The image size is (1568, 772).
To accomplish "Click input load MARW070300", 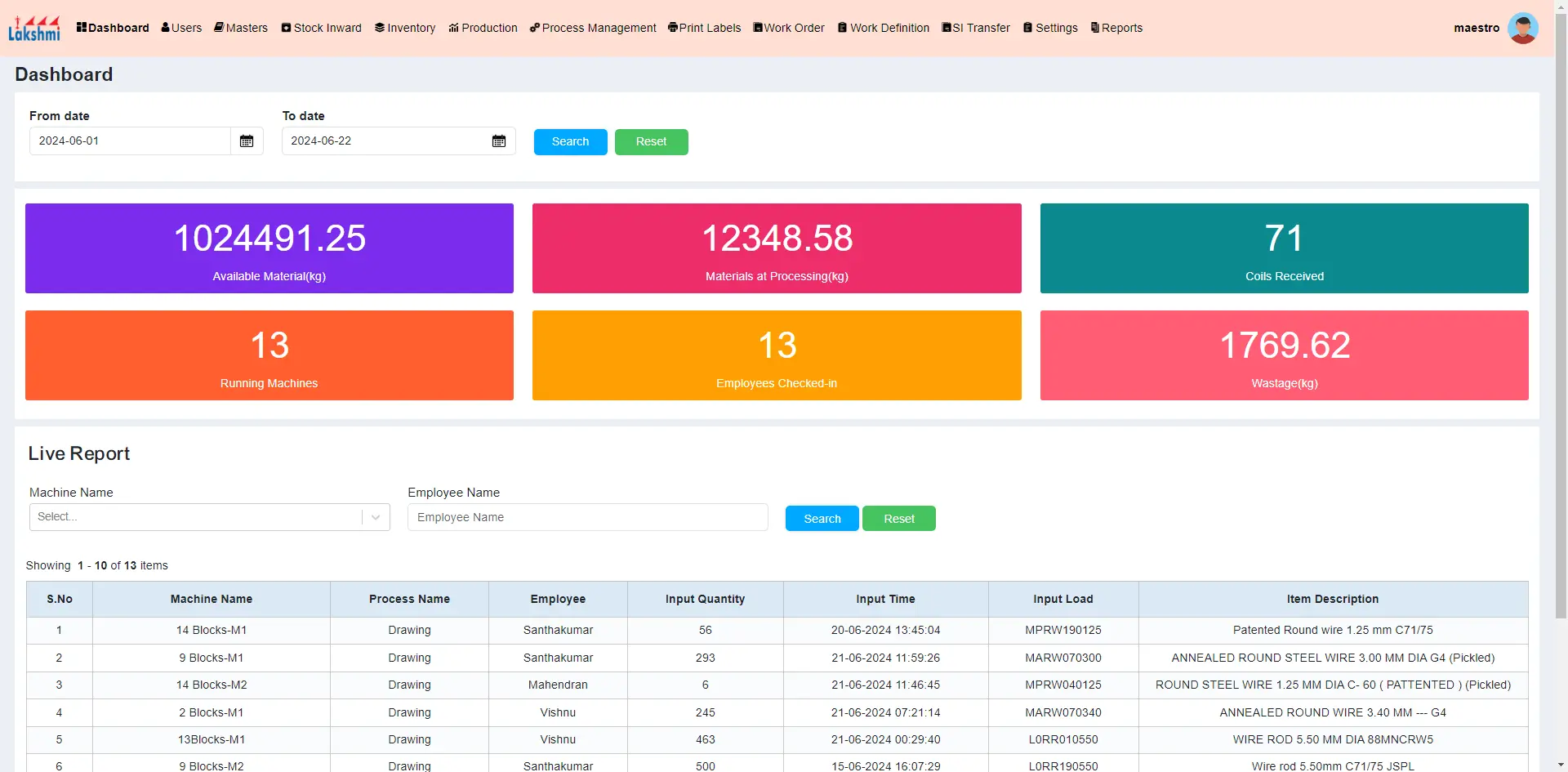I will coord(1063,658).
